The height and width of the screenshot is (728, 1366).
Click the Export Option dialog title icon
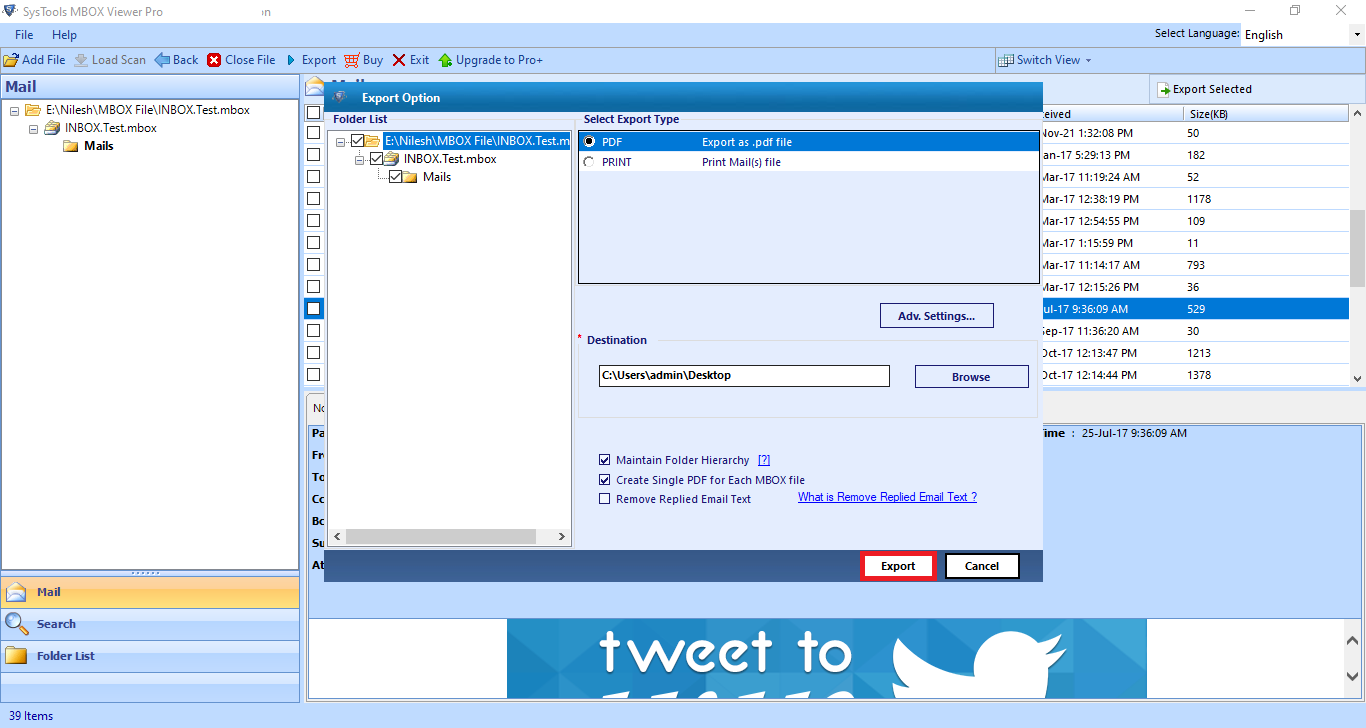340,98
